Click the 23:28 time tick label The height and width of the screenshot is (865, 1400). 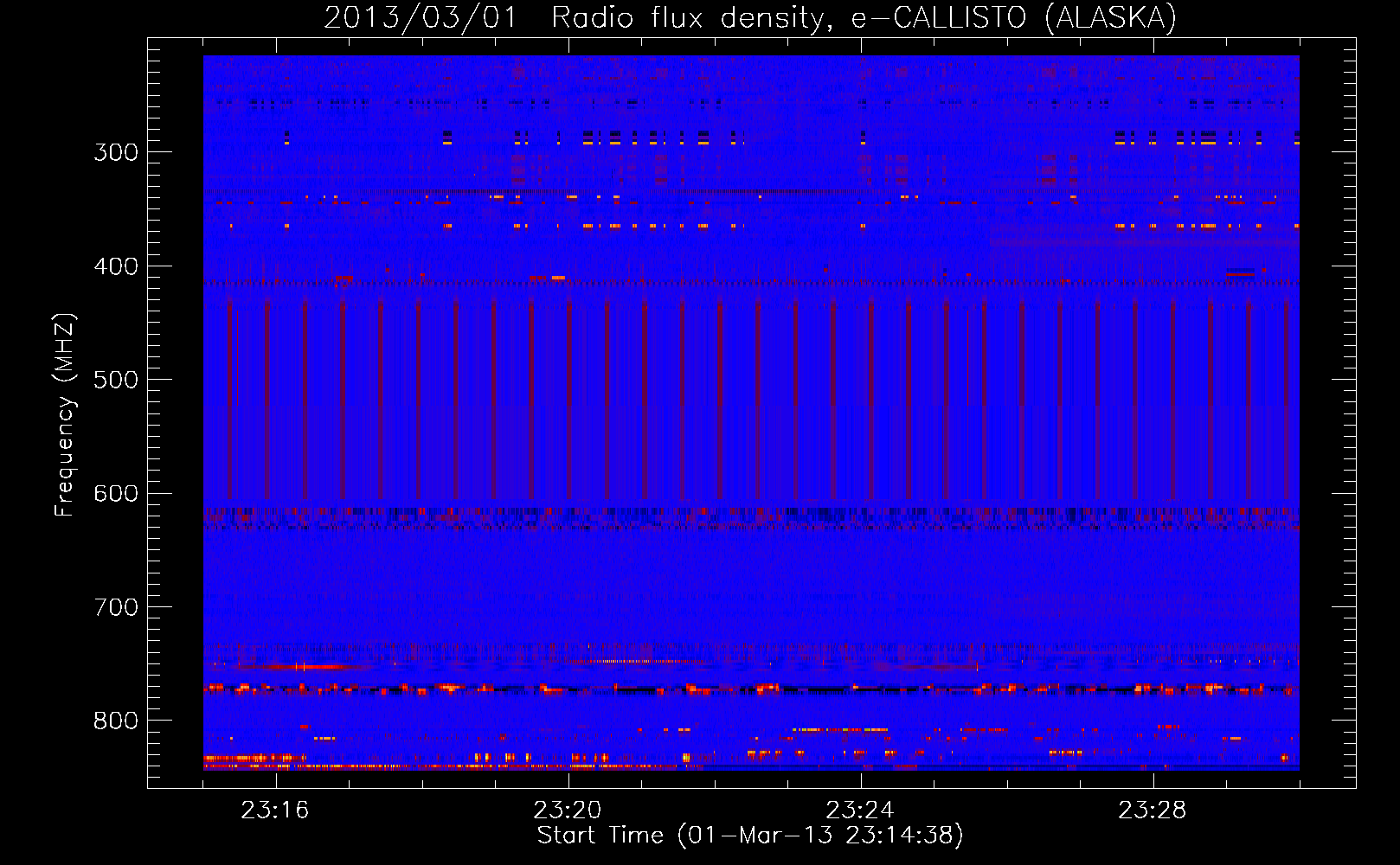1153,811
